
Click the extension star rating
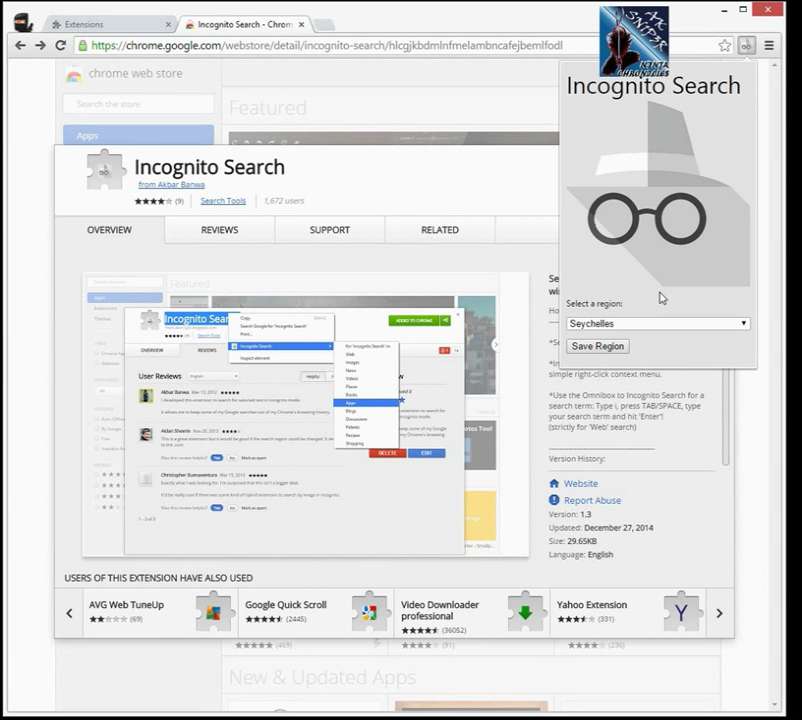[152, 201]
